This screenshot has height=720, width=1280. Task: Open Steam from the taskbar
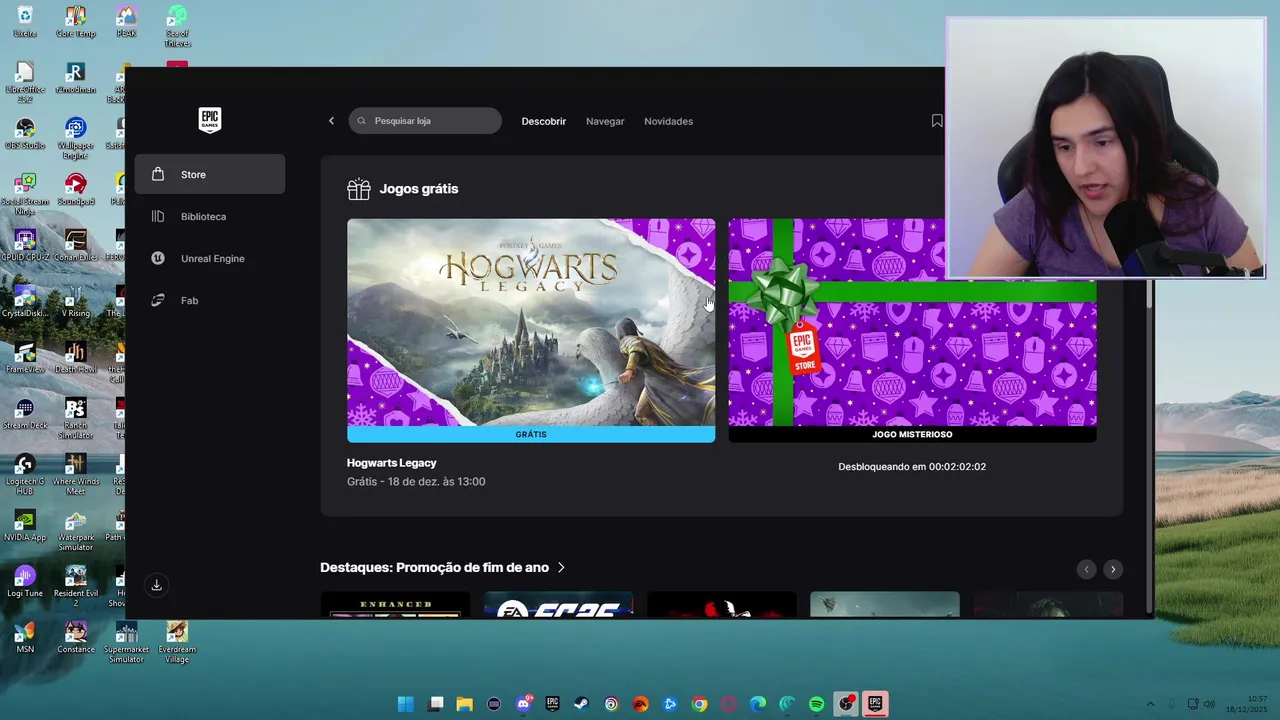pyautogui.click(x=582, y=704)
